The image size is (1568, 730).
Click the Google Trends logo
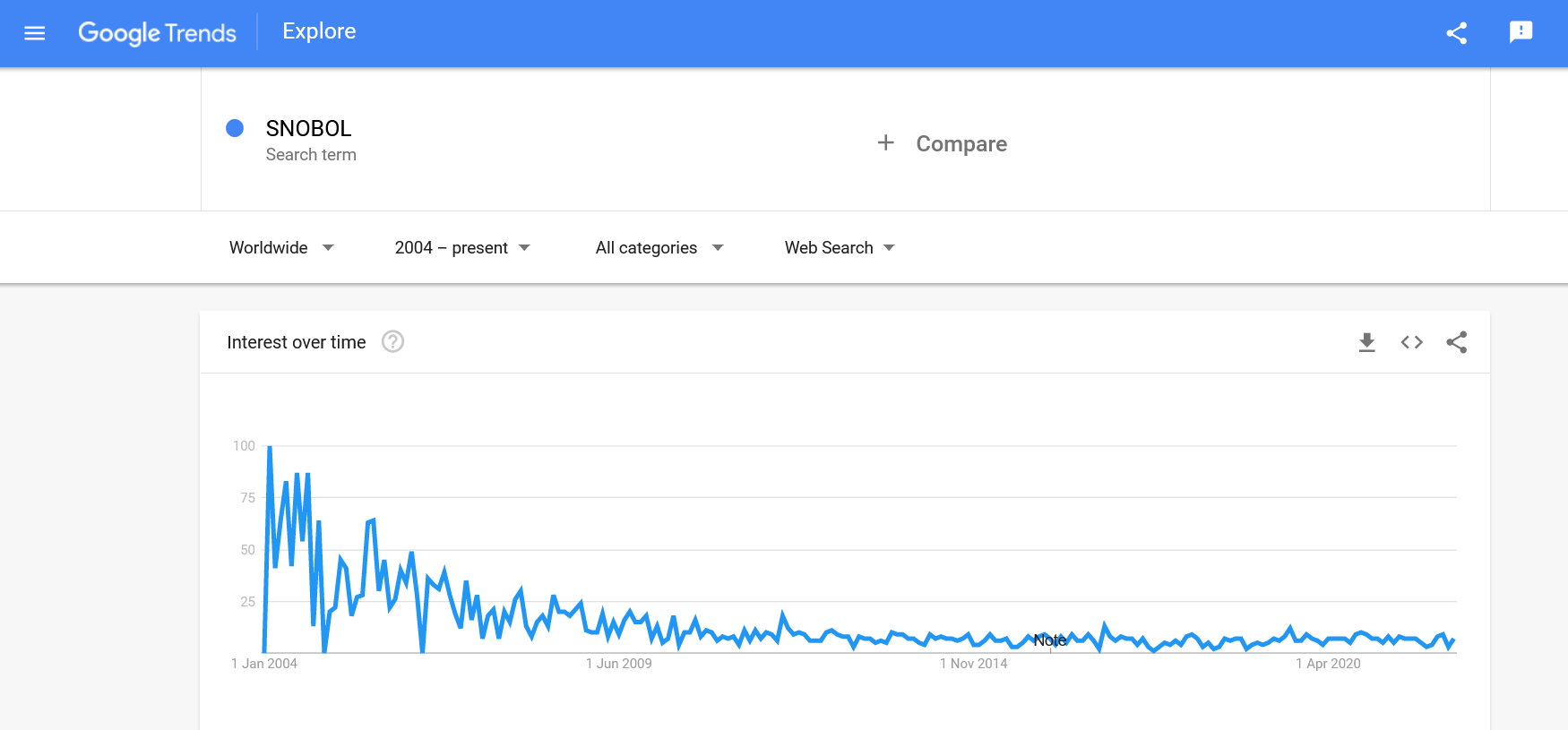click(158, 33)
